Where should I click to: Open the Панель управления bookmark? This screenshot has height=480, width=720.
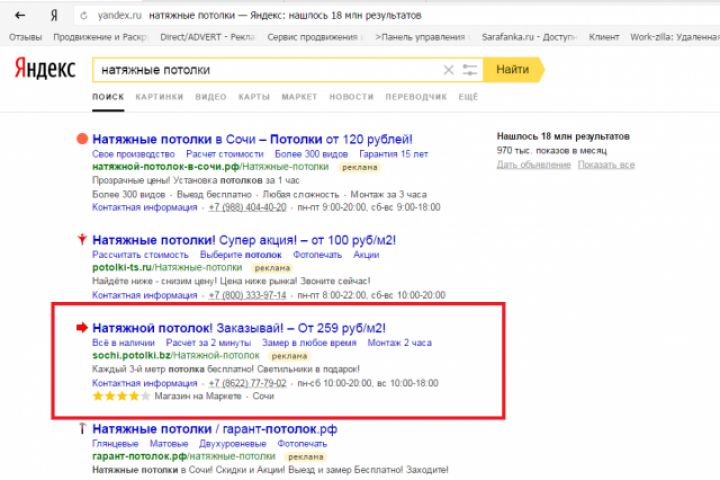pos(422,37)
